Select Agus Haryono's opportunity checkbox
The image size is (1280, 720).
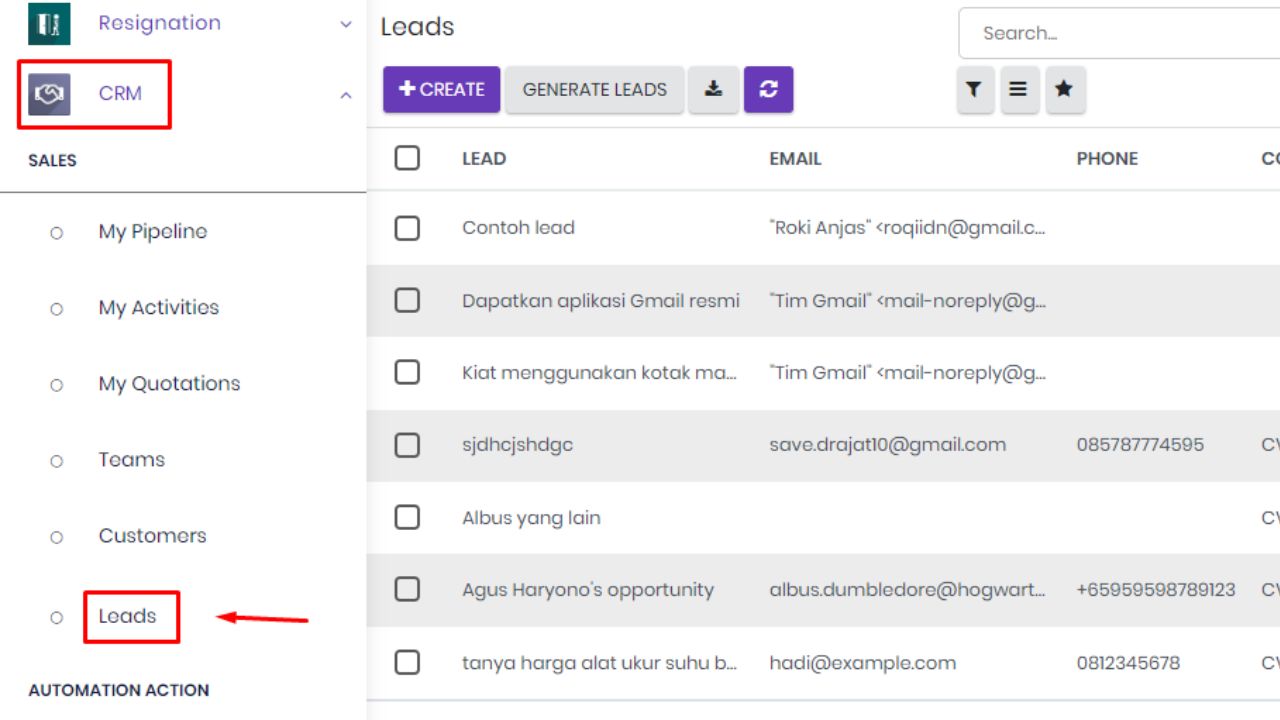coord(407,590)
